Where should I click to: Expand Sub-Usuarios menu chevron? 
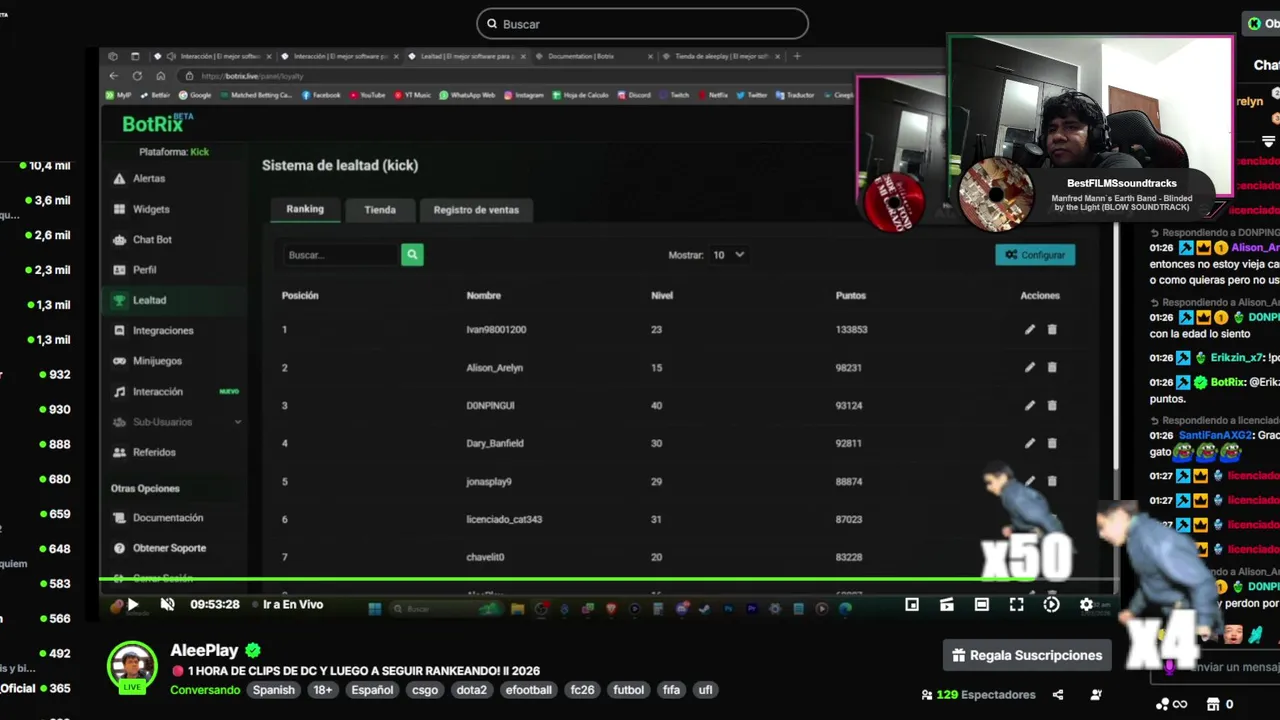click(x=238, y=423)
